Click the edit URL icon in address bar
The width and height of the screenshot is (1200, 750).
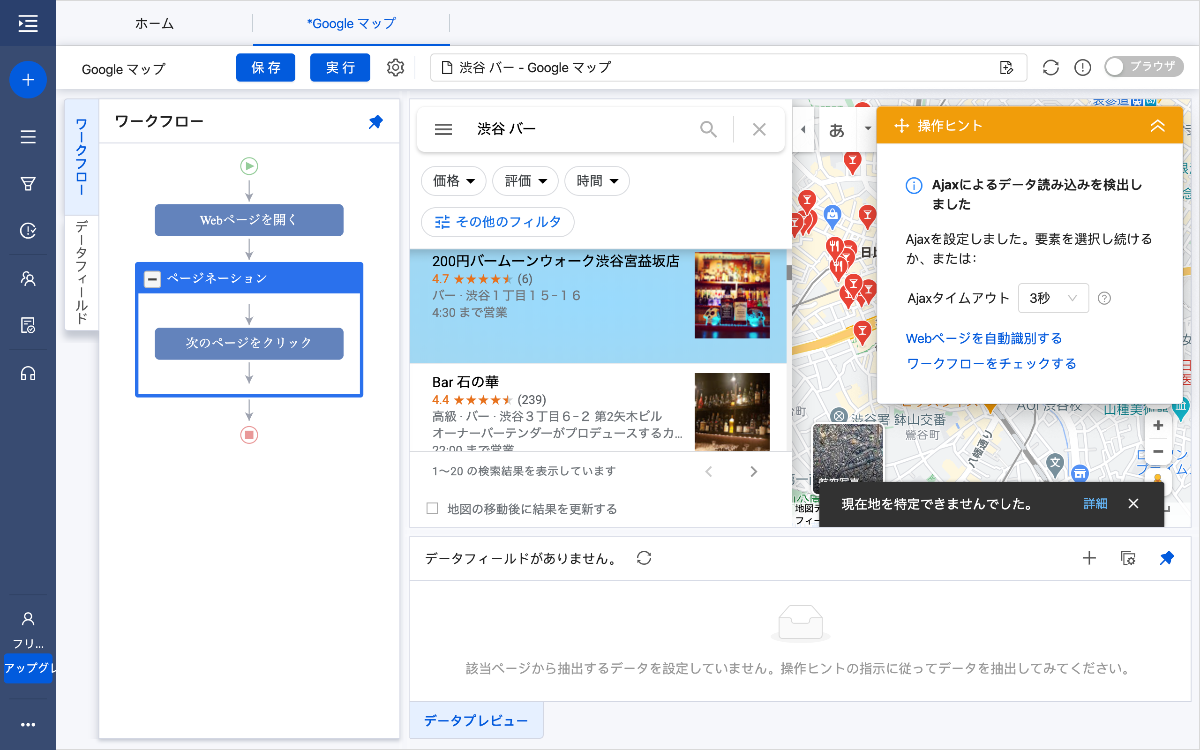coord(1007,68)
